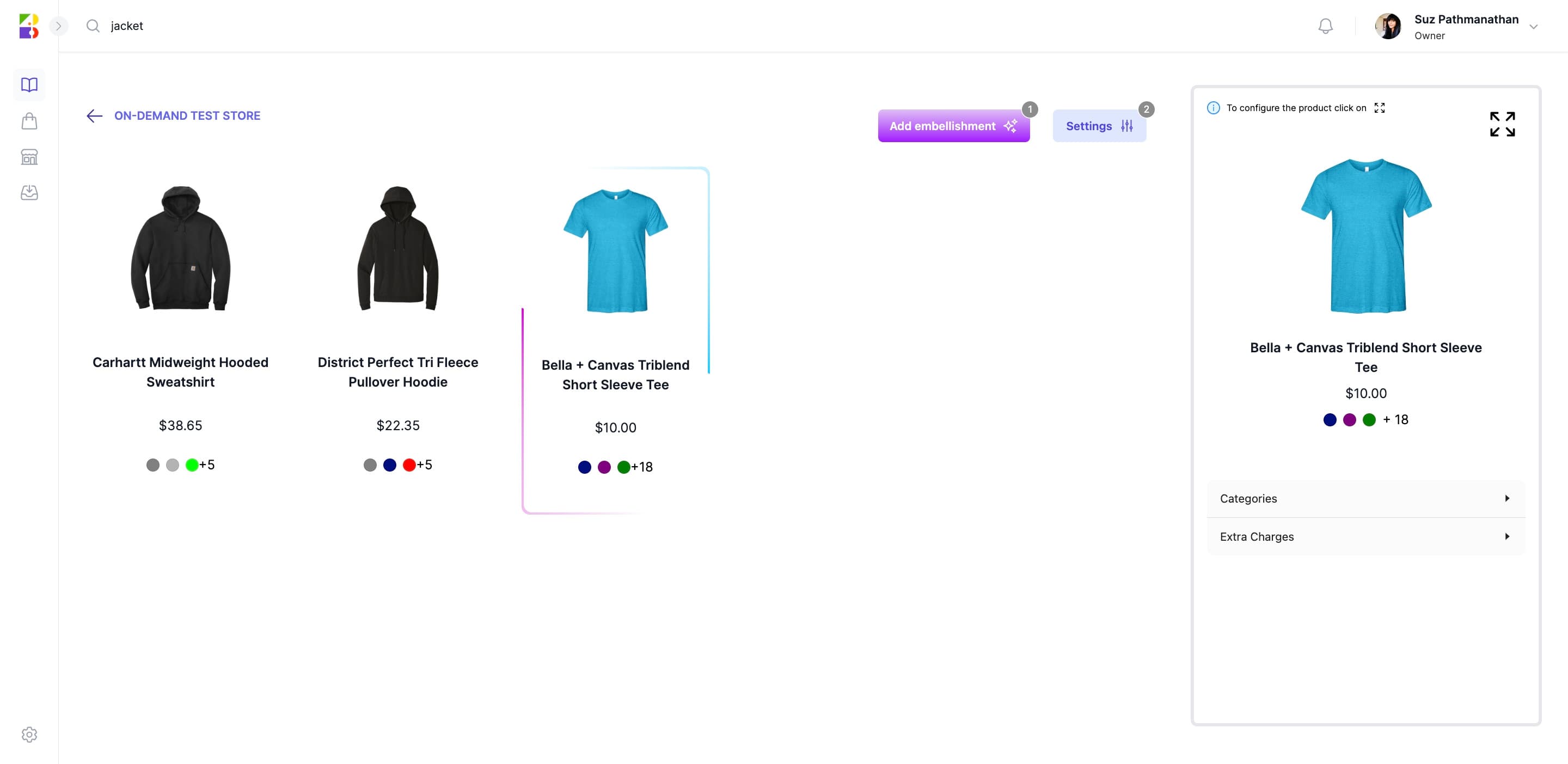Click the large expand fullscreen icon in product panel
The width and height of the screenshot is (1568, 764).
1502,124
